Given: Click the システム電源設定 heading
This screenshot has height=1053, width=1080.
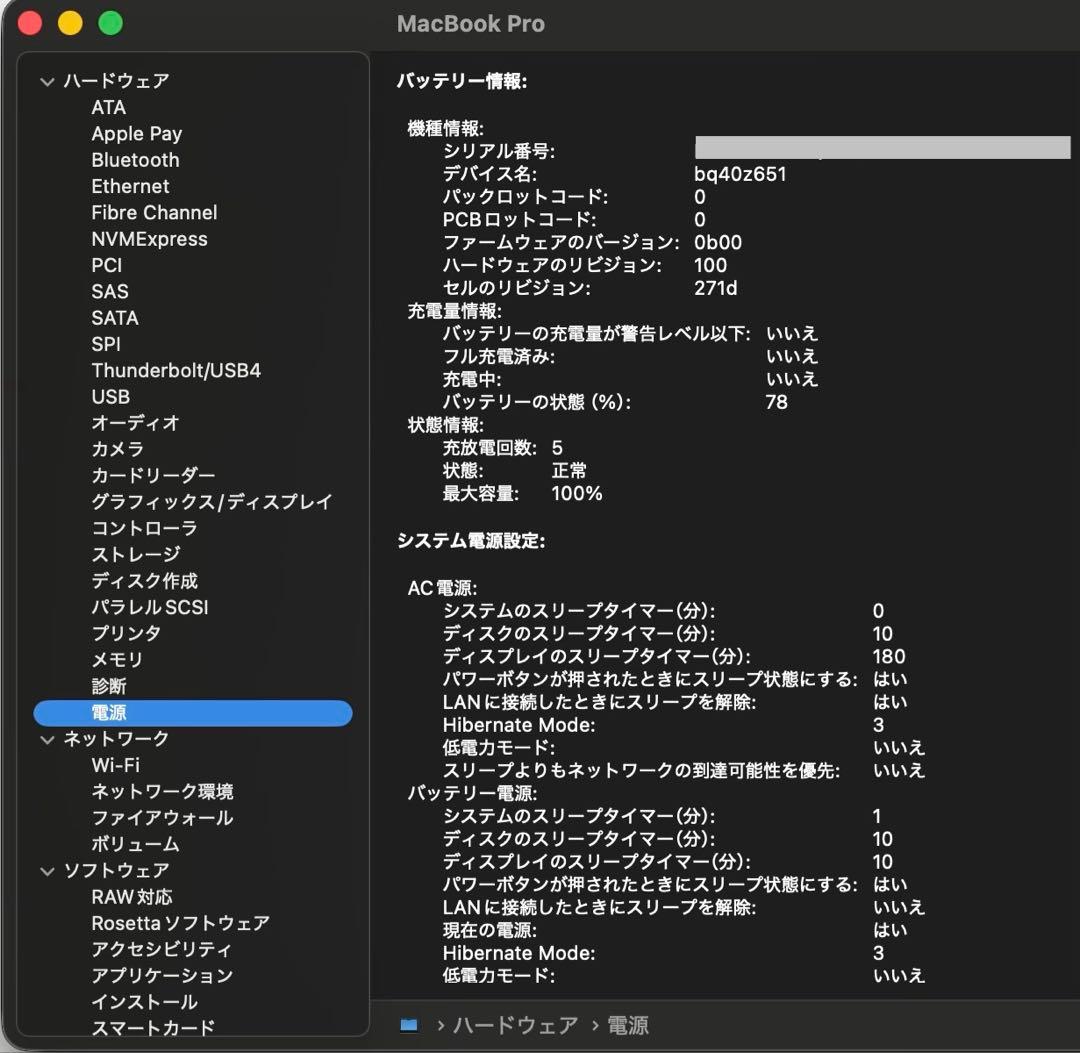Looking at the screenshot, I should click(x=471, y=541).
